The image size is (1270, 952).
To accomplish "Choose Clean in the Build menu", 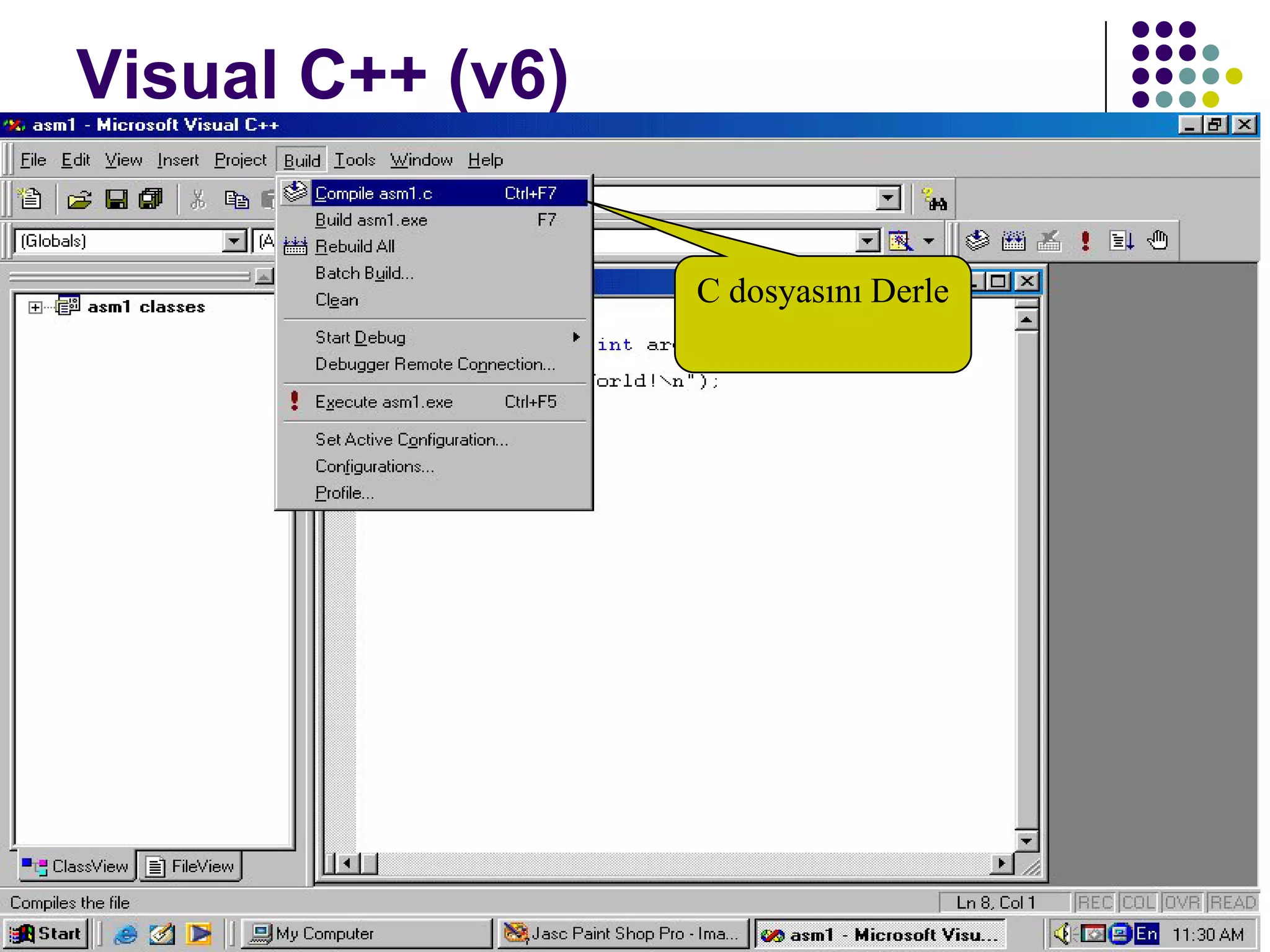I will (x=434, y=300).
